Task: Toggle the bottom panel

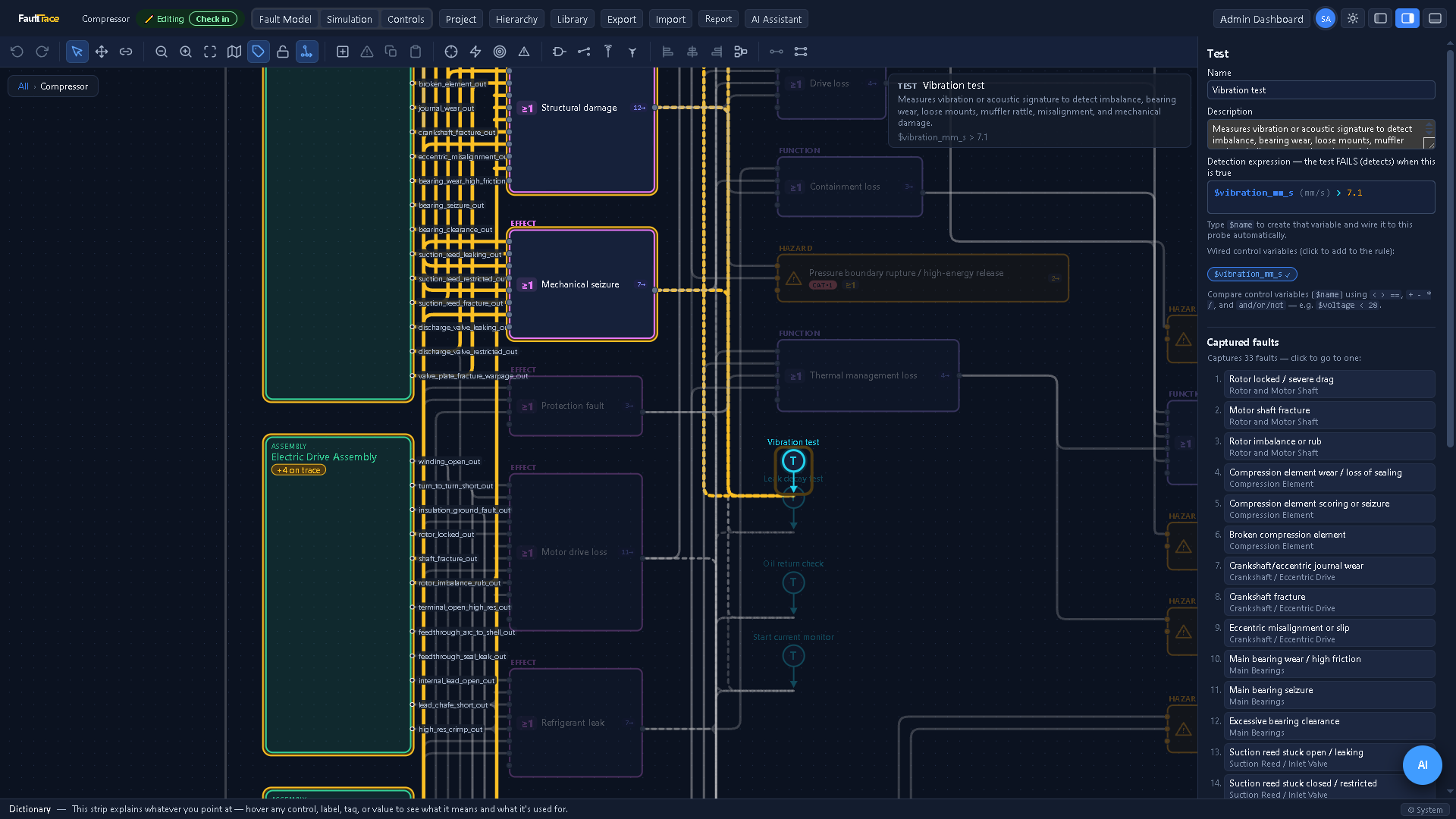Action: point(1436,19)
